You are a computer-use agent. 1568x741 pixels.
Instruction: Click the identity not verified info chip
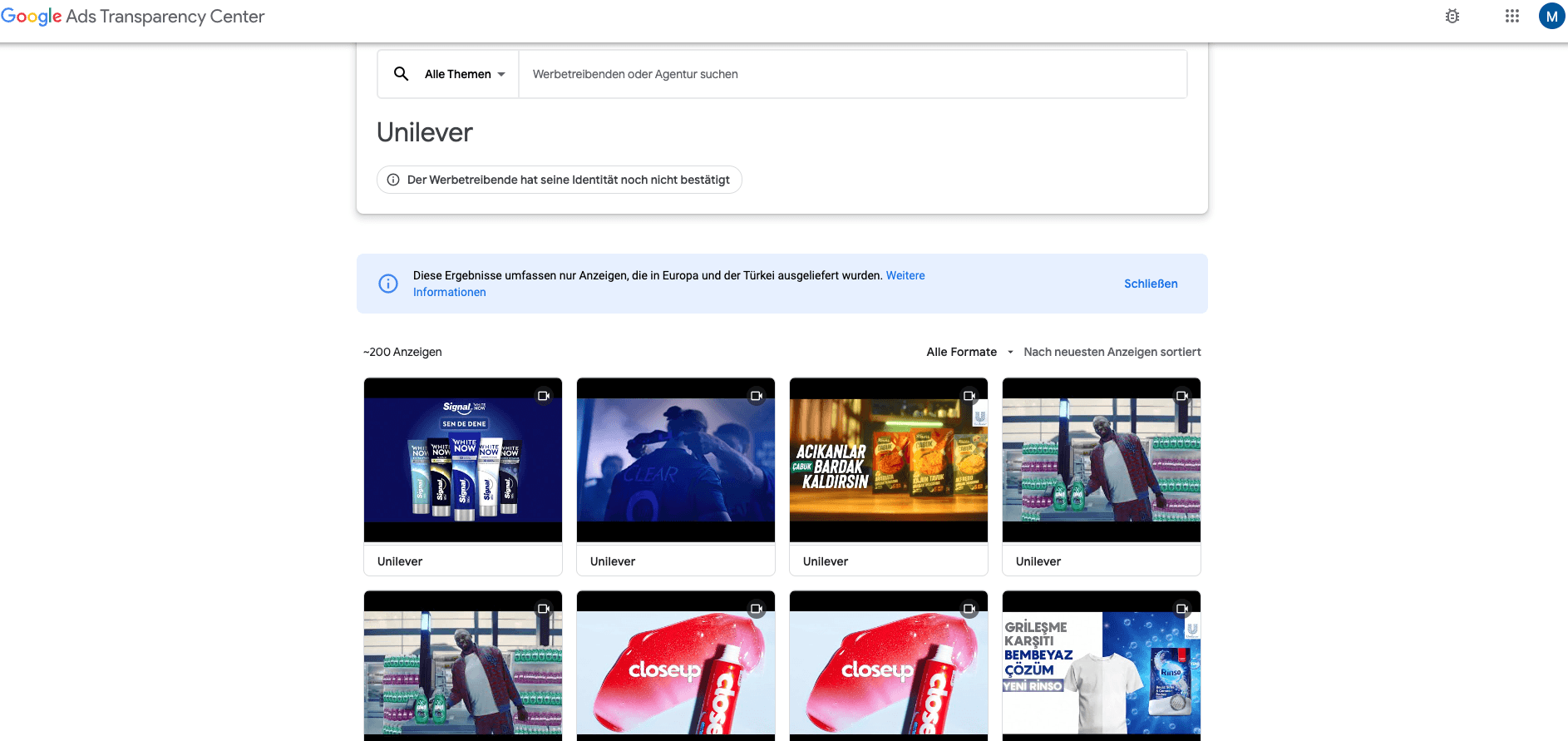560,180
